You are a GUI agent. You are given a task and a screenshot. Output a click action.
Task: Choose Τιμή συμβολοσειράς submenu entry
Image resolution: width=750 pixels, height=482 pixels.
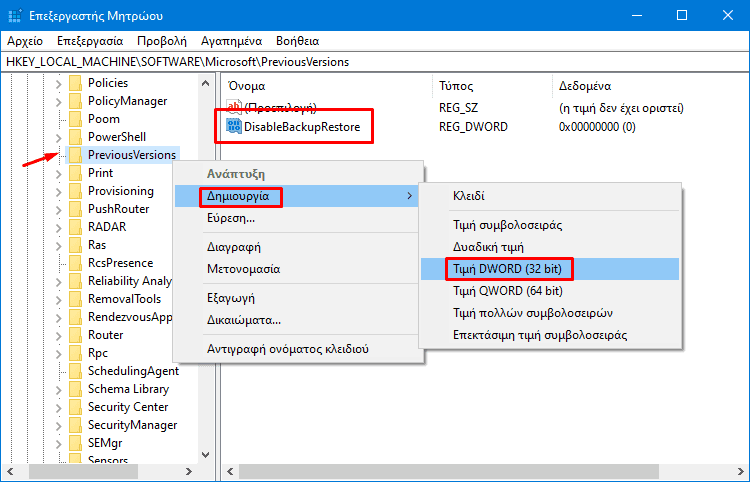(x=550, y=225)
